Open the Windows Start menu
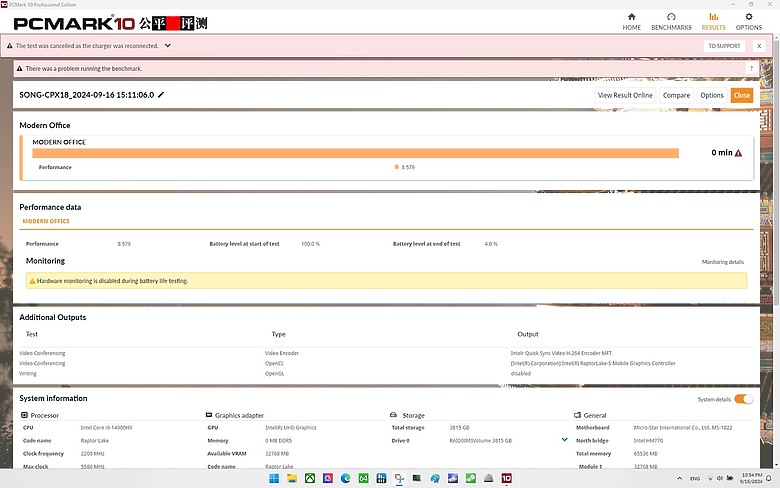Viewport: 780px width, 488px height. coord(274,479)
